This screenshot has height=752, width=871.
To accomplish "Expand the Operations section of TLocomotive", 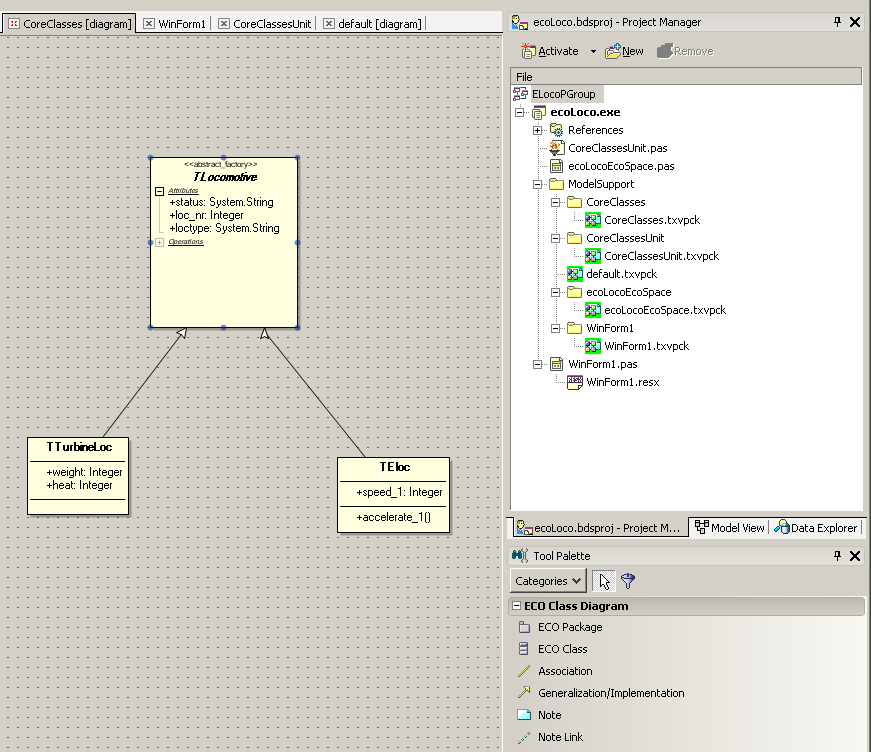I will click(159, 242).
